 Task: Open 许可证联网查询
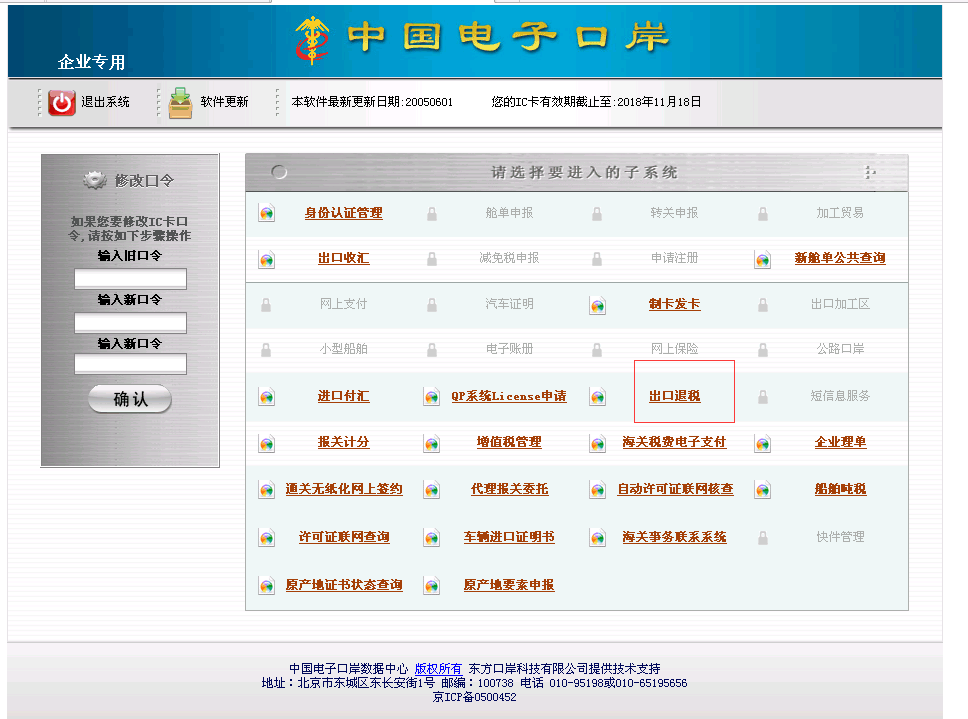tap(344, 537)
